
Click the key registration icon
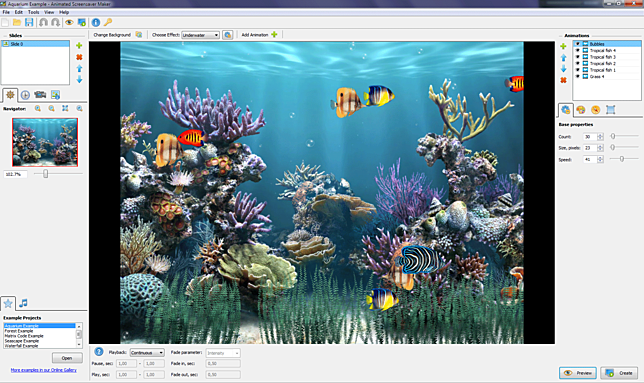pyautogui.click(x=108, y=22)
